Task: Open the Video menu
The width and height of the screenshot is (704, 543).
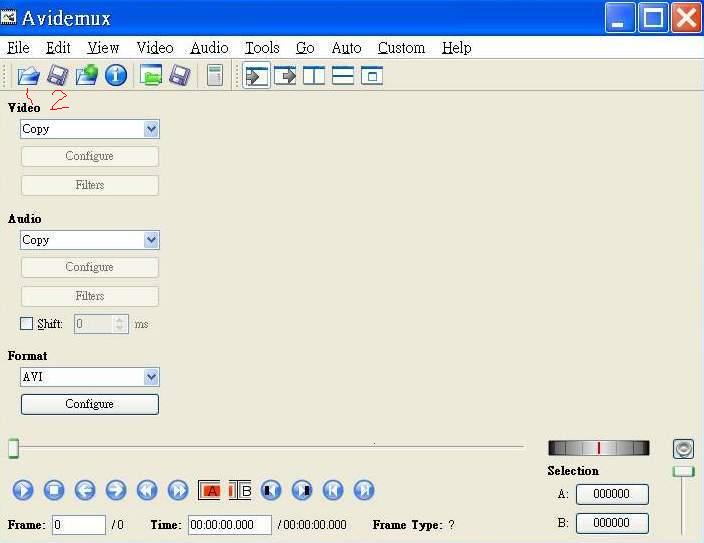Action: point(155,48)
